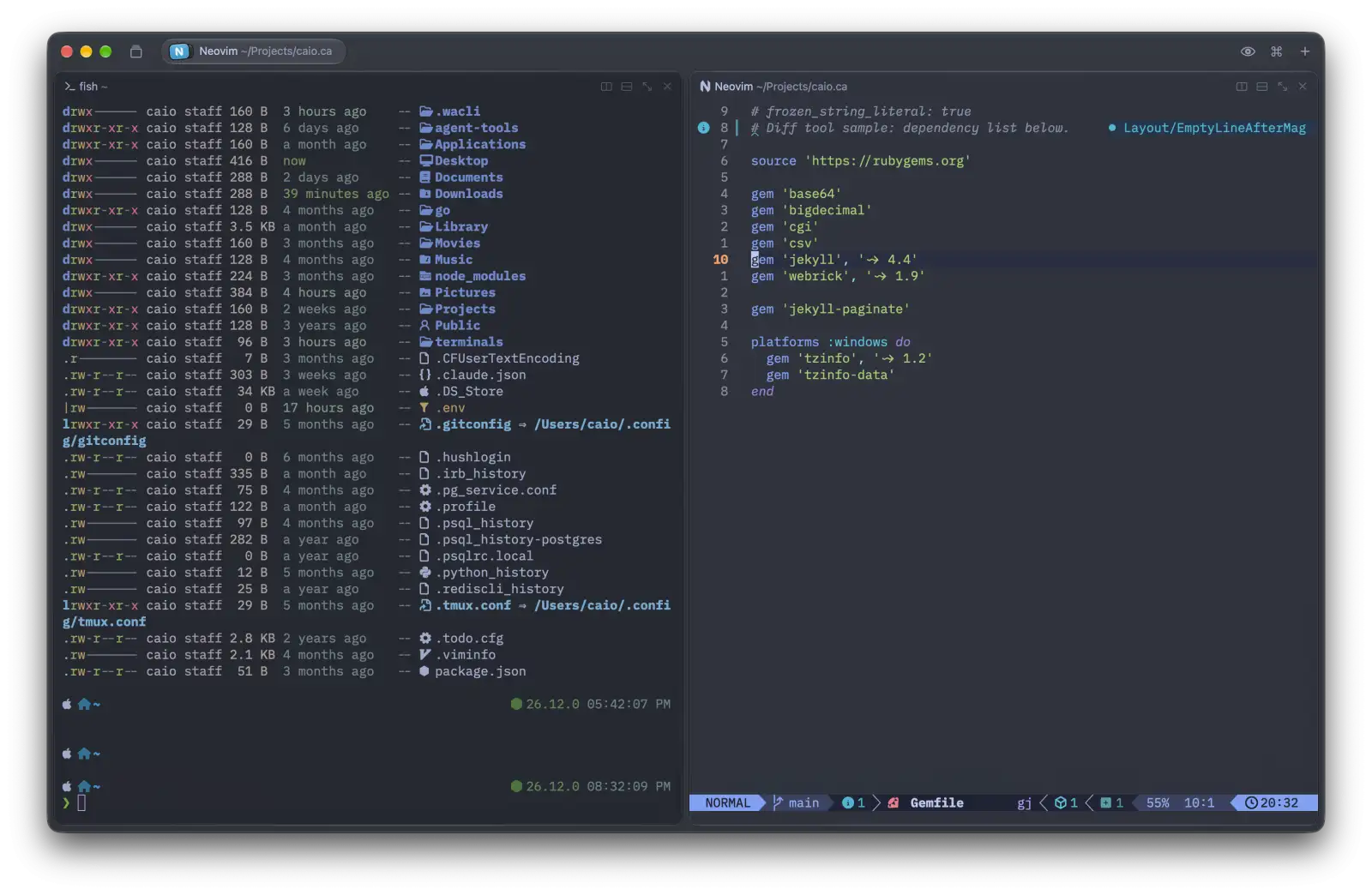Screen dimensions: 1372x895
Task: Click the source 'https://rubygems.org' line
Action: (861, 161)
